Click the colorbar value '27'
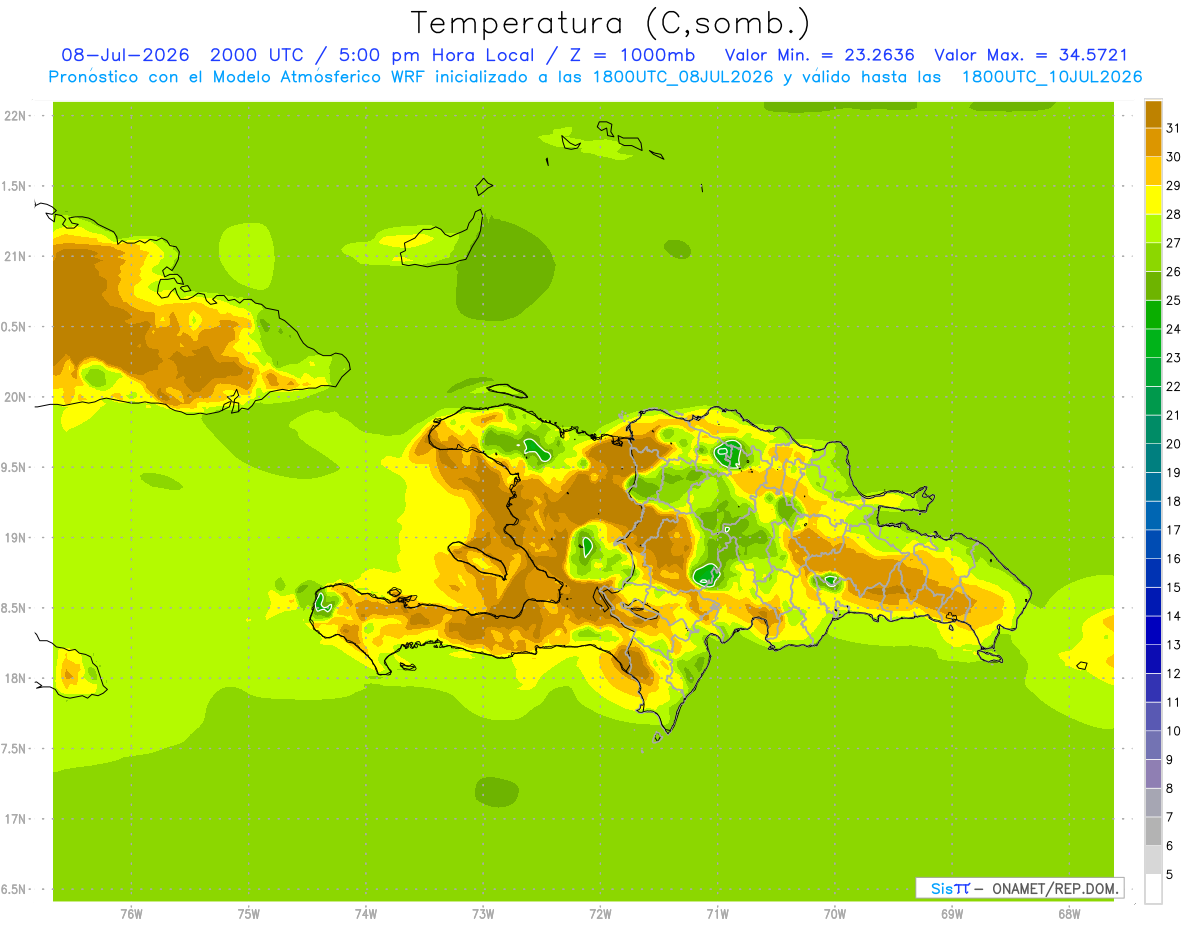Viewport: 1200px width, 927px height. [1173, 243]
